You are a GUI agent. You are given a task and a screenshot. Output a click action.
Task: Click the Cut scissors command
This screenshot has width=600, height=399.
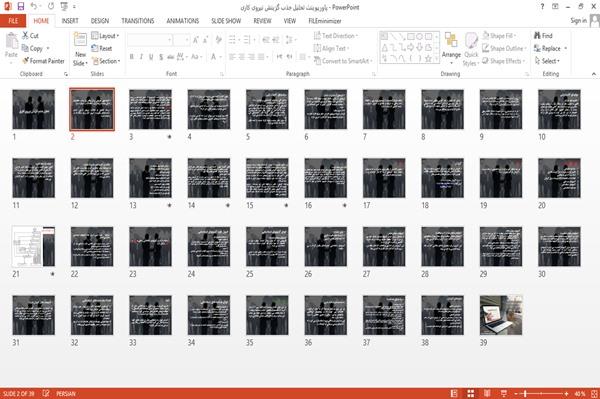click(30, 36)
